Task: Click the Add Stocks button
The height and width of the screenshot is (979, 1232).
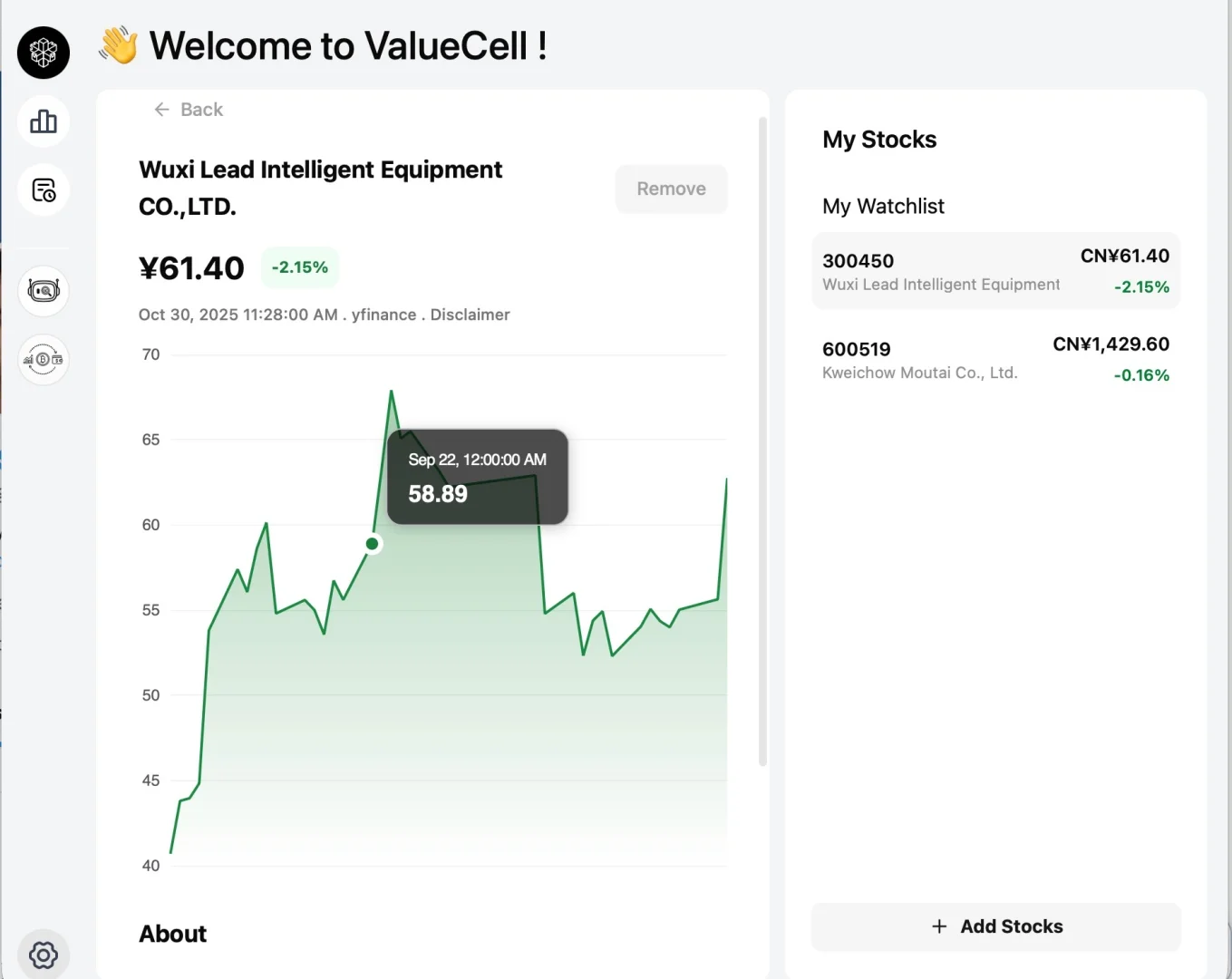Action: point(995,926)
